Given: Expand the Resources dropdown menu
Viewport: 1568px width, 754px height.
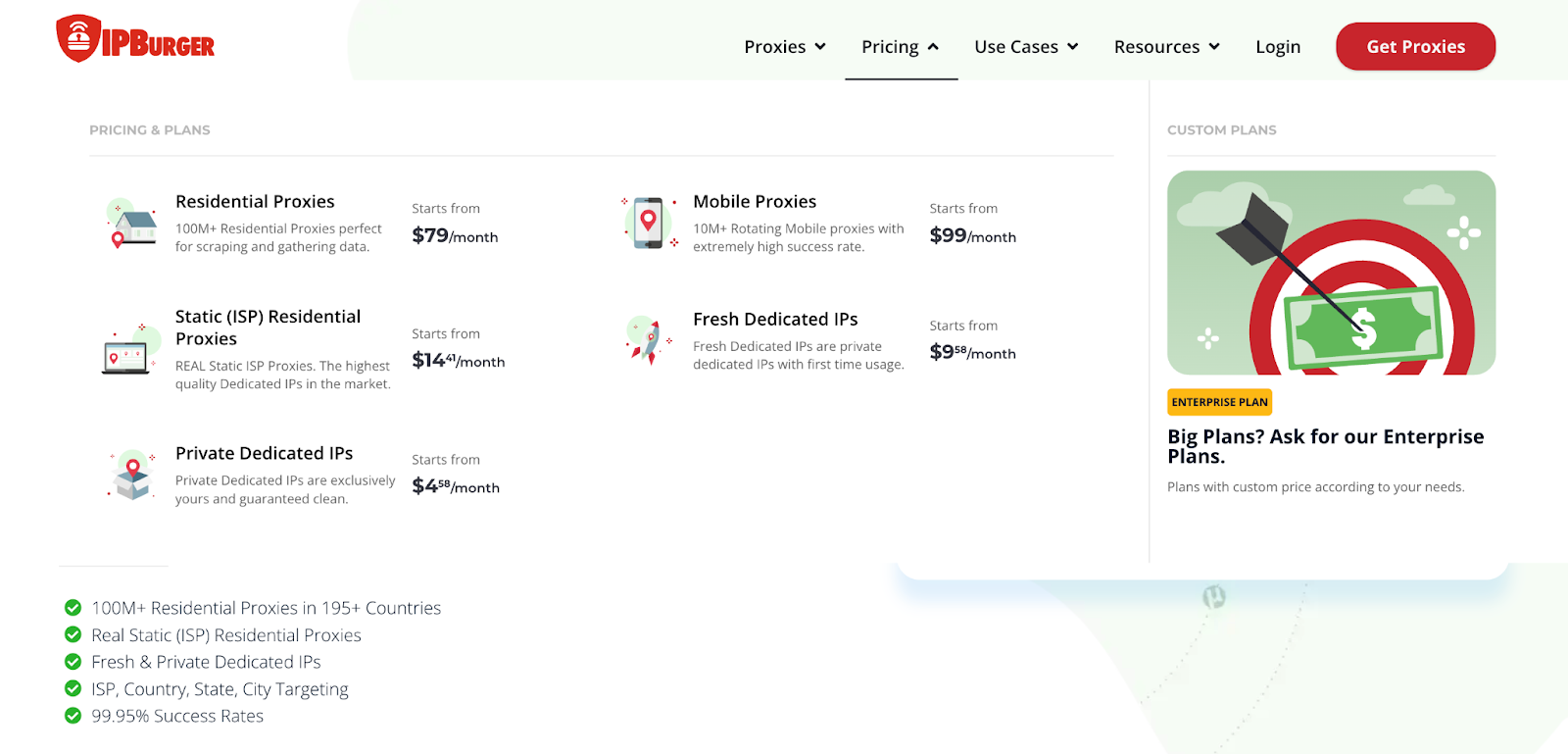Looking at the screenshot, I should (1167, 47).
